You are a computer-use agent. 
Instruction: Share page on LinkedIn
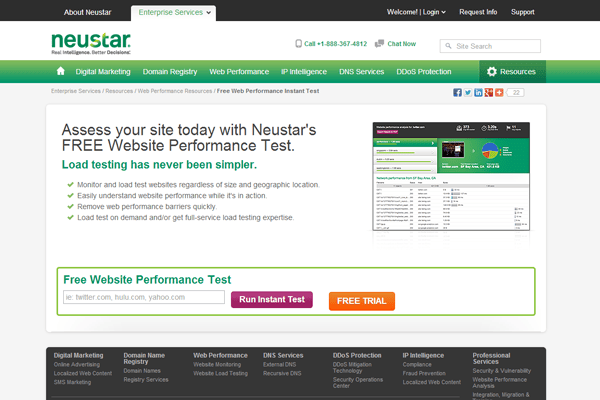[478, 93]
